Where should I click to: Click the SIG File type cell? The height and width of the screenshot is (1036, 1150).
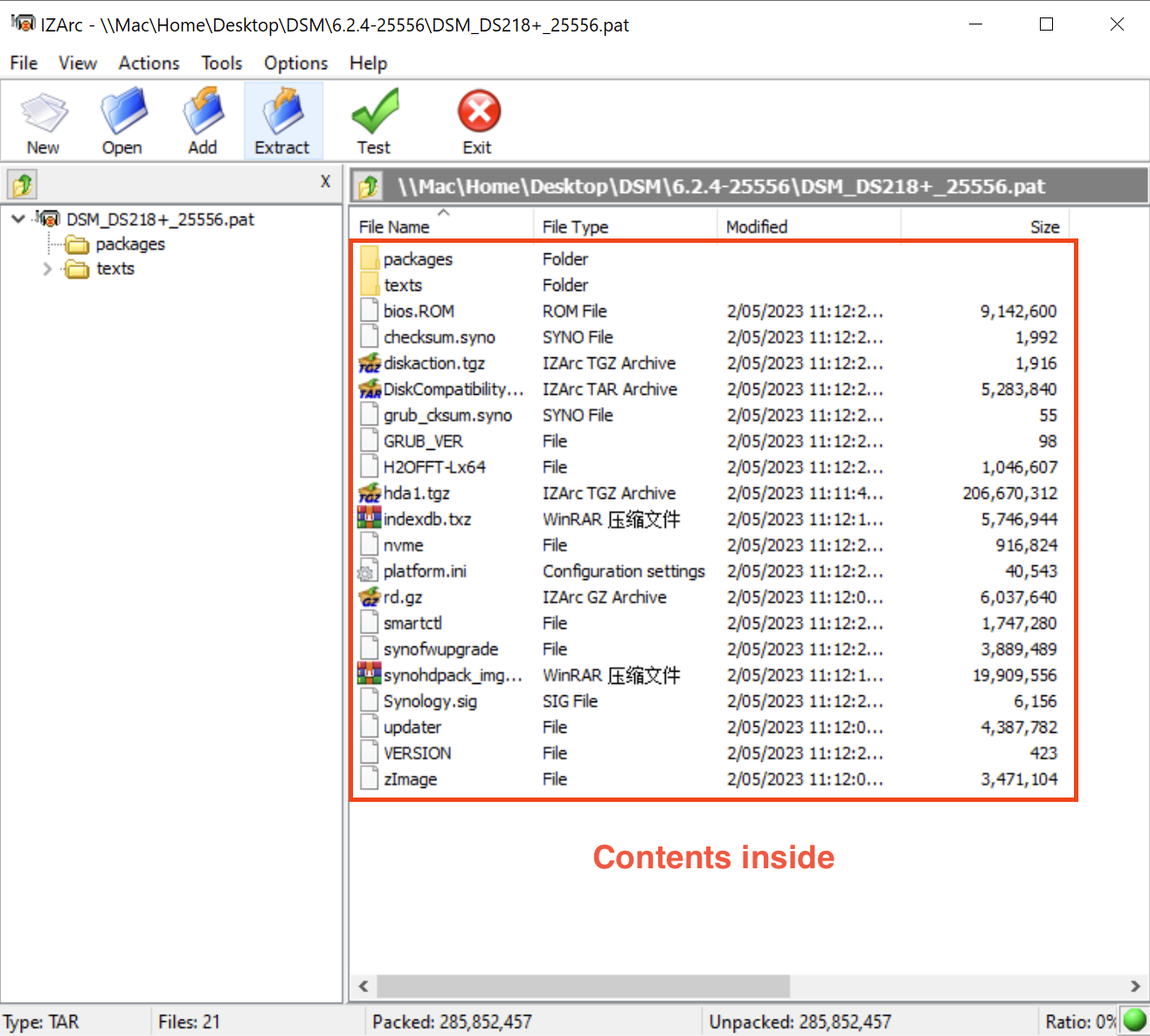(x=570, y=701)
